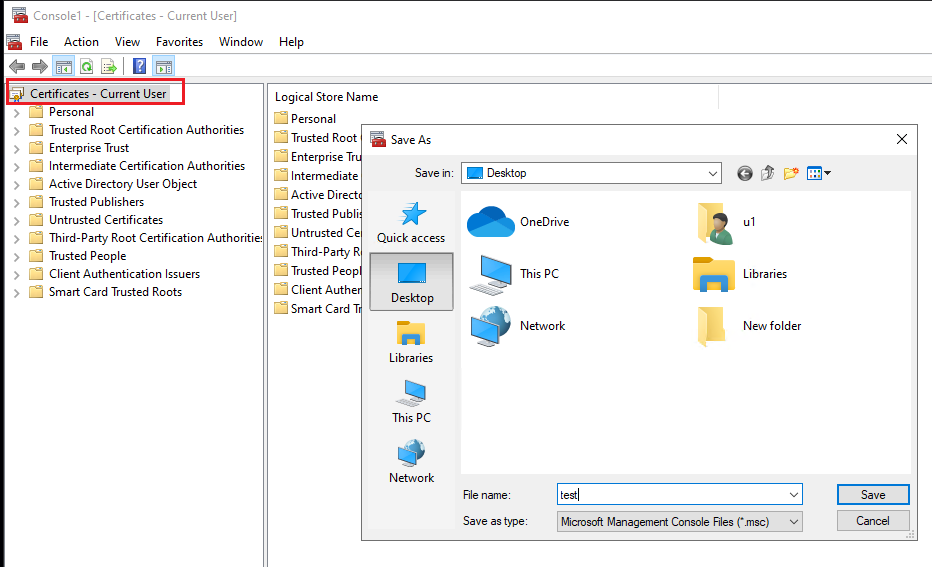Click the Up One Level icon

[767, 173]
